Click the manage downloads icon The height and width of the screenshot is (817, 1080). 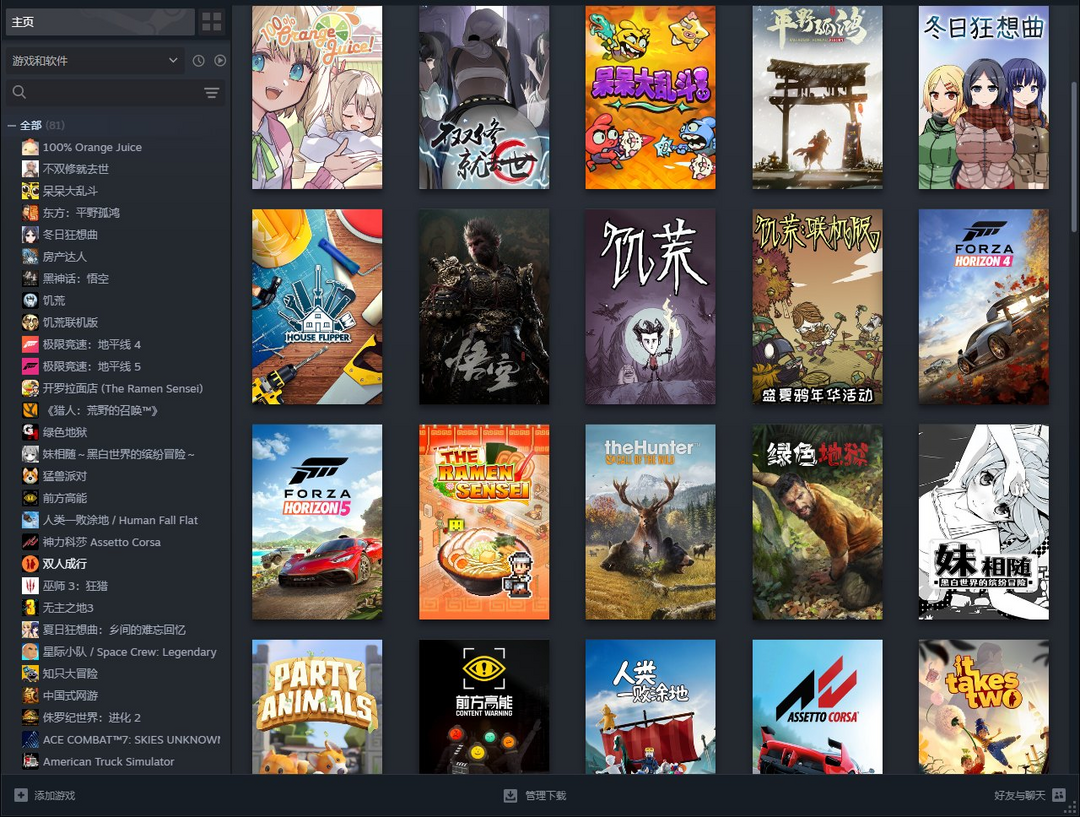tap(510, 795)
